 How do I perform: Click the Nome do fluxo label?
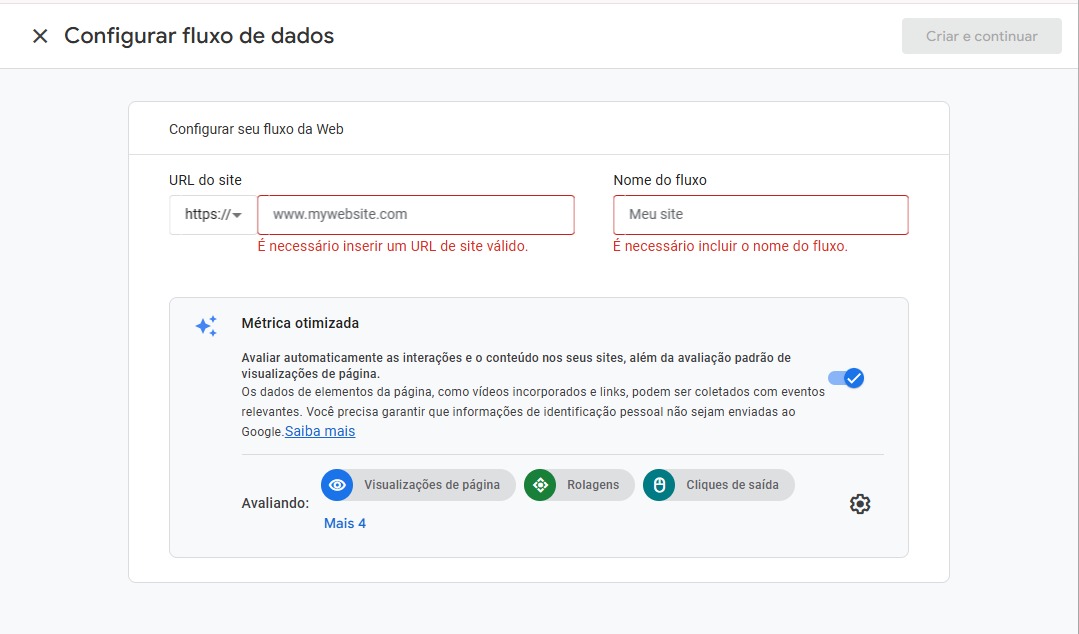[660, 180]
